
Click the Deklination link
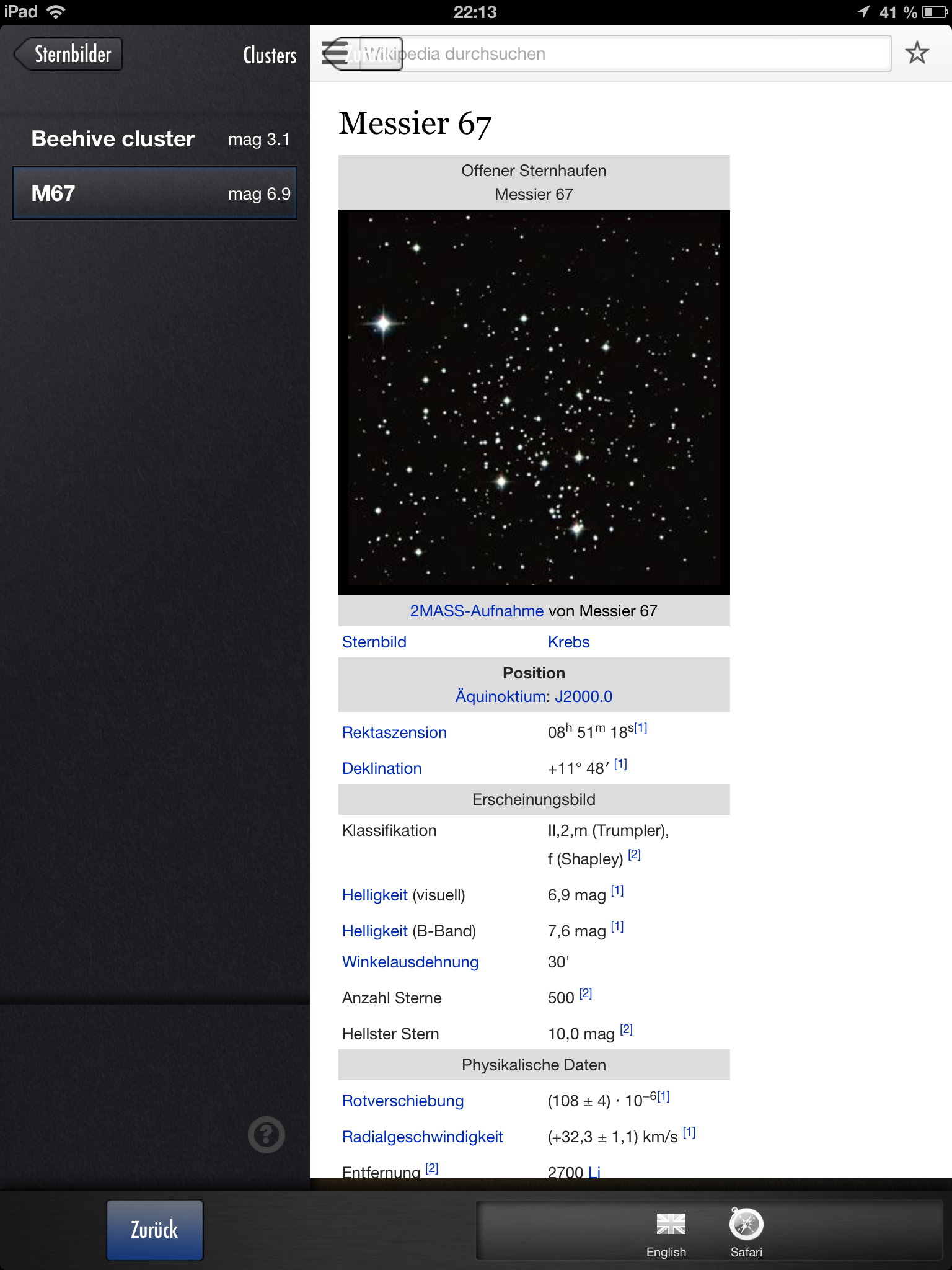[x=382, y=768]
